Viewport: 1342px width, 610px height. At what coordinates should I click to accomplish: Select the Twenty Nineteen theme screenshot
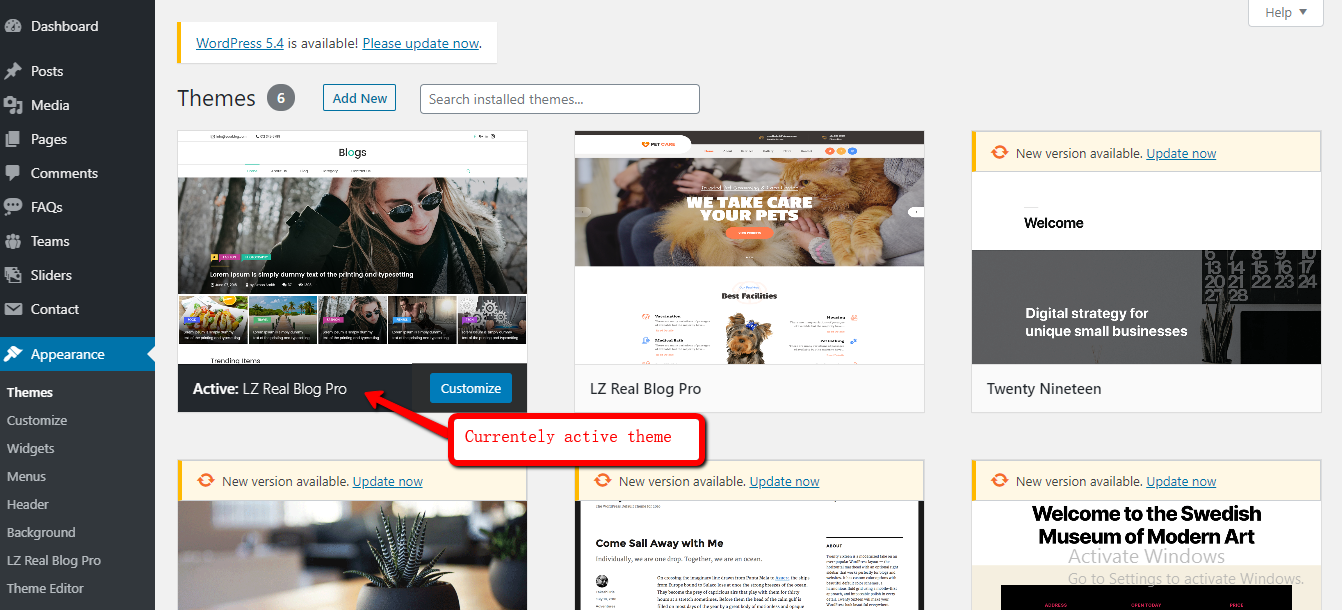coord(1146,269)
